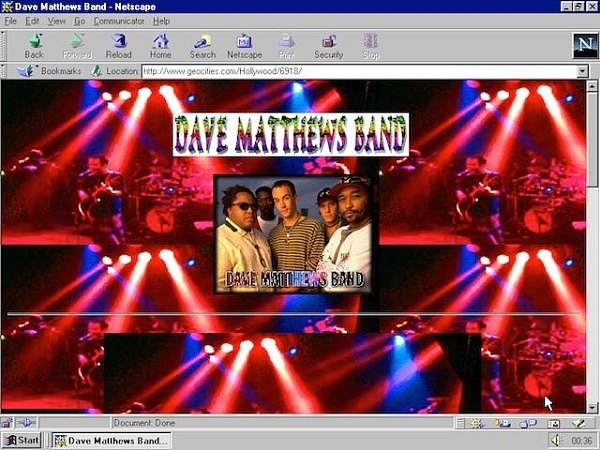Click the volume speaker tray icon
This screenshot has width=600, height=450.
click(x=556, y=440)
